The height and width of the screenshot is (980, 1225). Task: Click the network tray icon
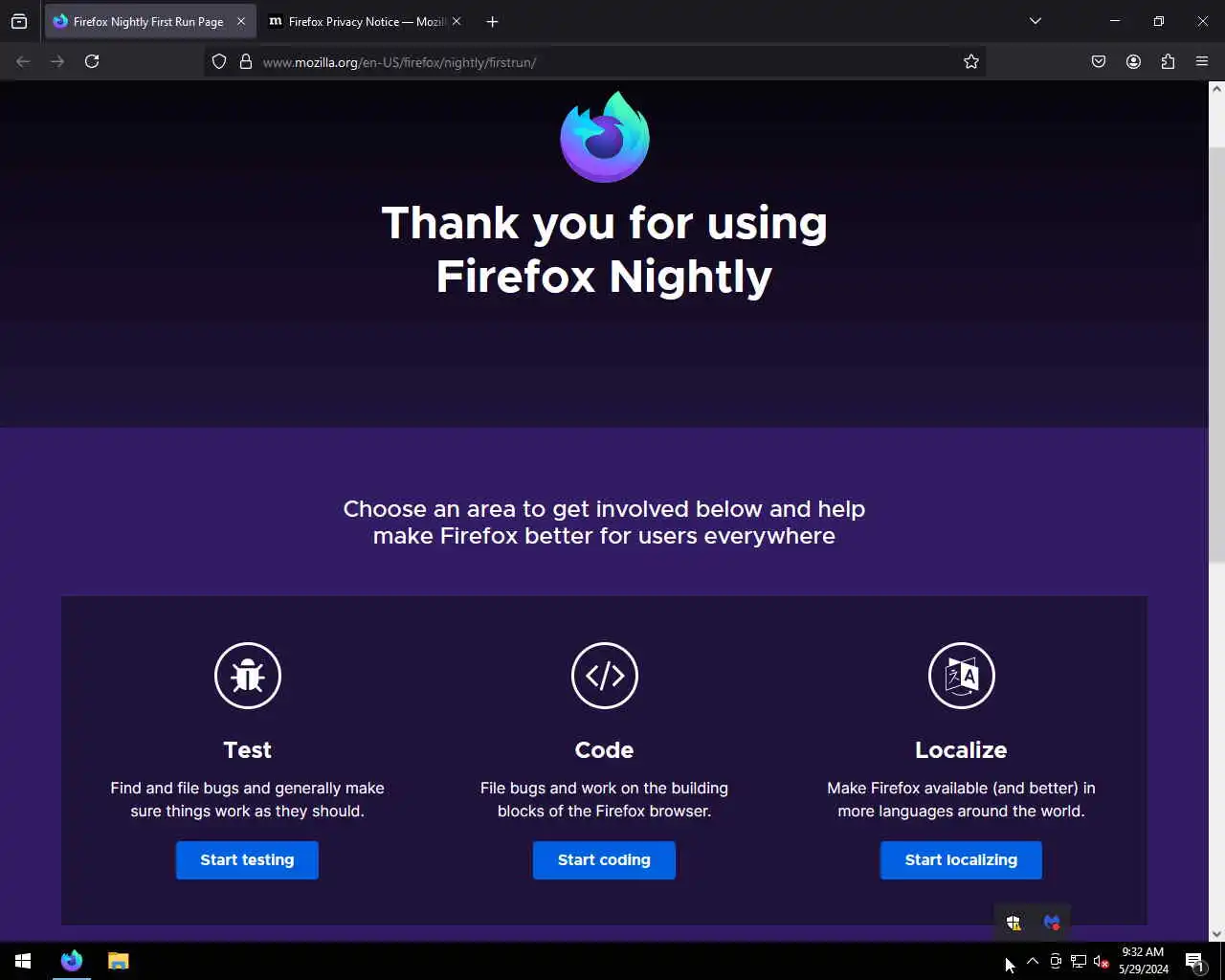click(x=1079, y=961)
